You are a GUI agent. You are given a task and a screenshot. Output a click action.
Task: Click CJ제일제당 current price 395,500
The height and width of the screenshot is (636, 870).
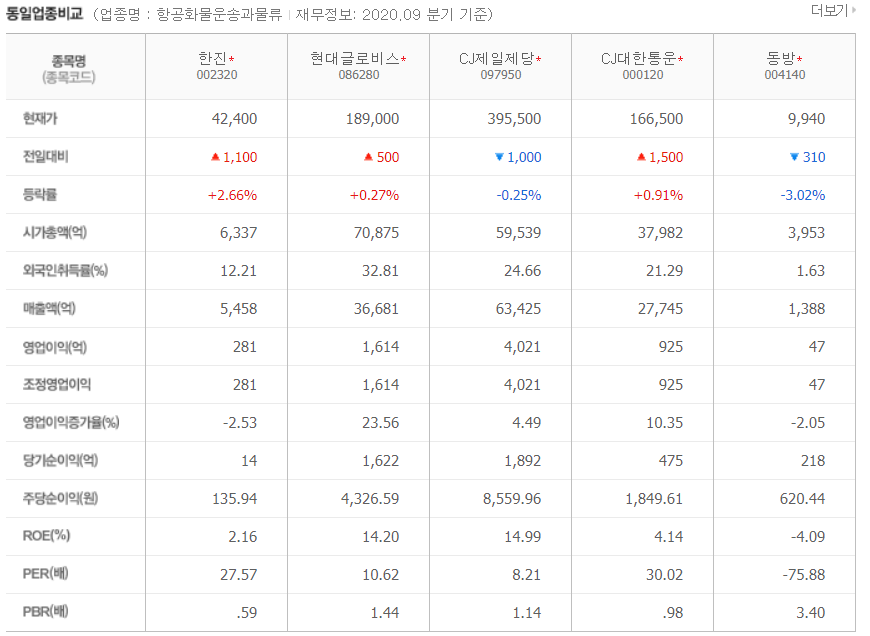(514, 119)
